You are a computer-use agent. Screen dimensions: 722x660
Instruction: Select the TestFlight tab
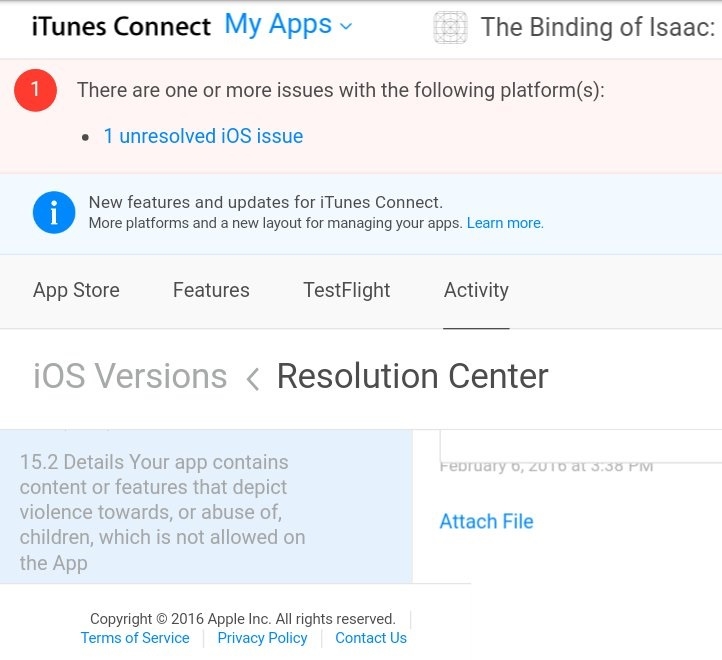(x=347, y=291)
